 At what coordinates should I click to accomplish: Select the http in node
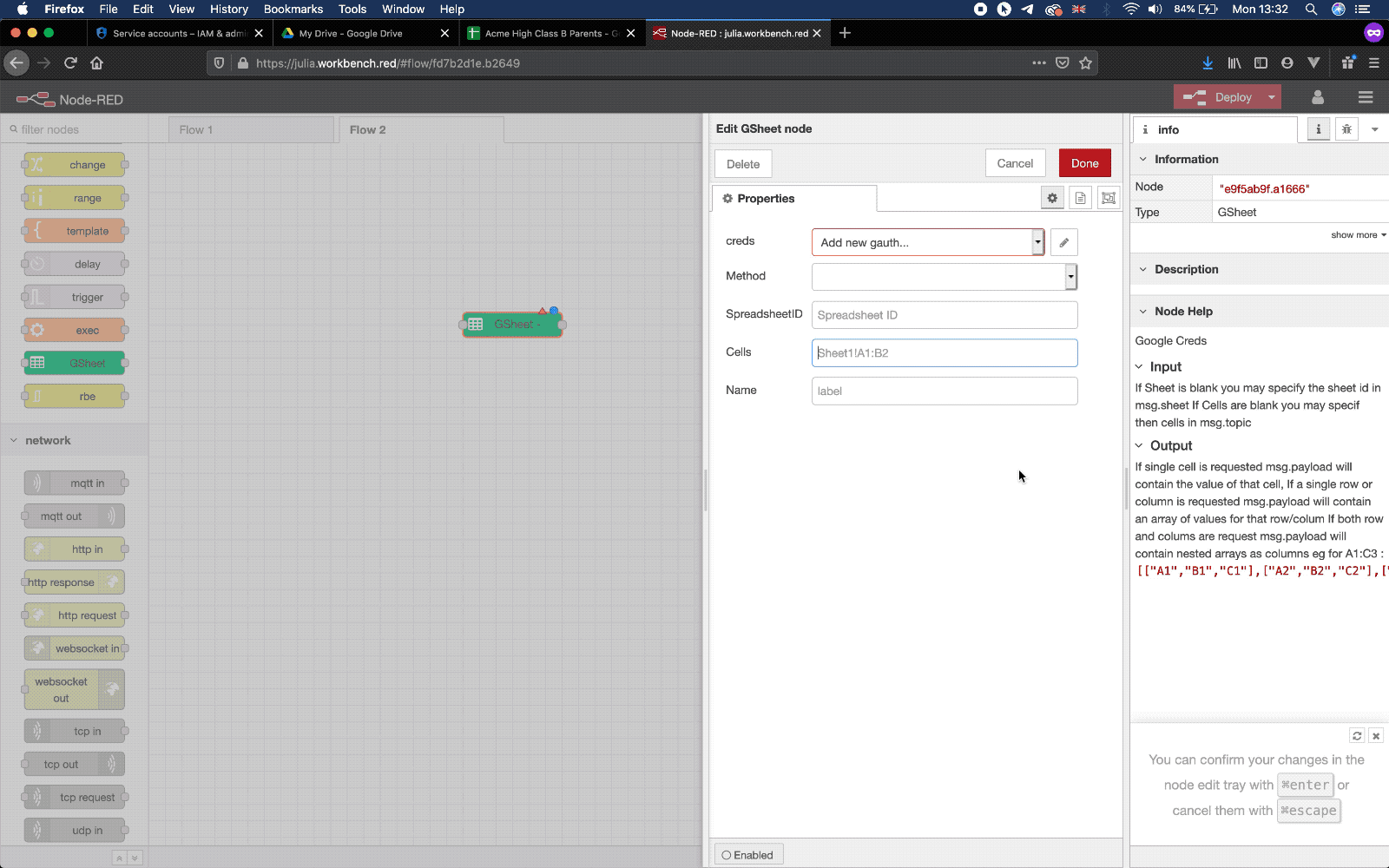(x=75, y=549)
